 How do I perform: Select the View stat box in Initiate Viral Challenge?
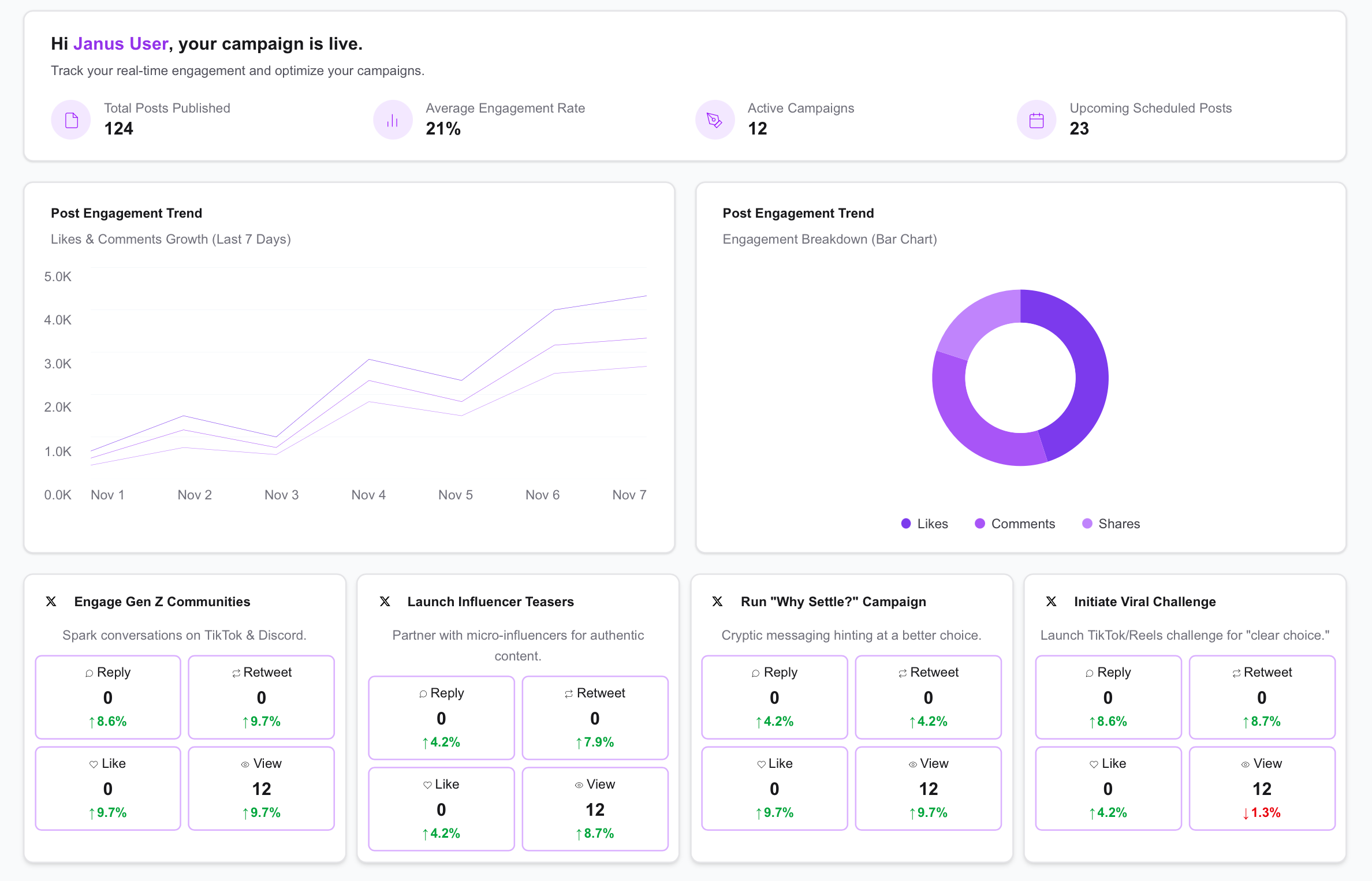coord(1262,788)
